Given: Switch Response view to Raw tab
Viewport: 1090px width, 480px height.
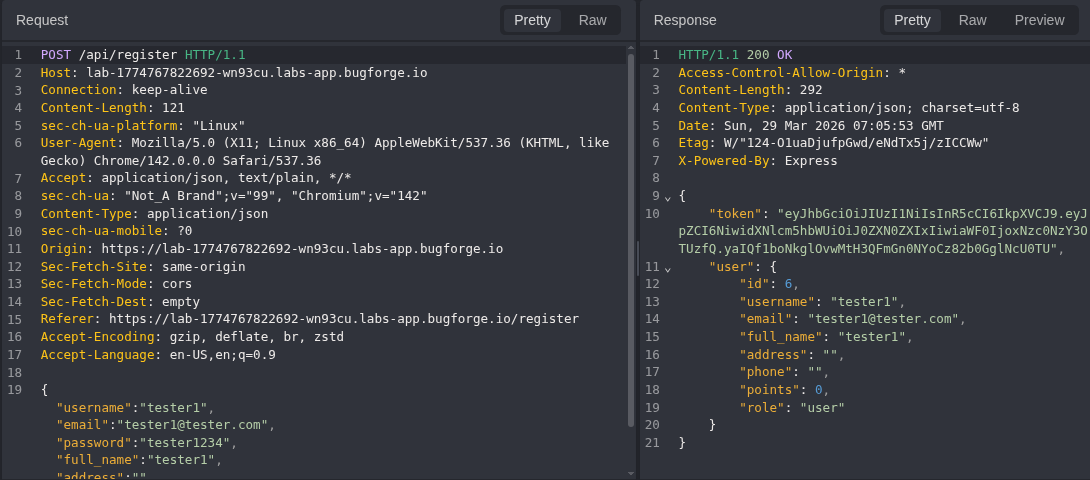Looking at the screenshot, I should click(x=972, y=20).
